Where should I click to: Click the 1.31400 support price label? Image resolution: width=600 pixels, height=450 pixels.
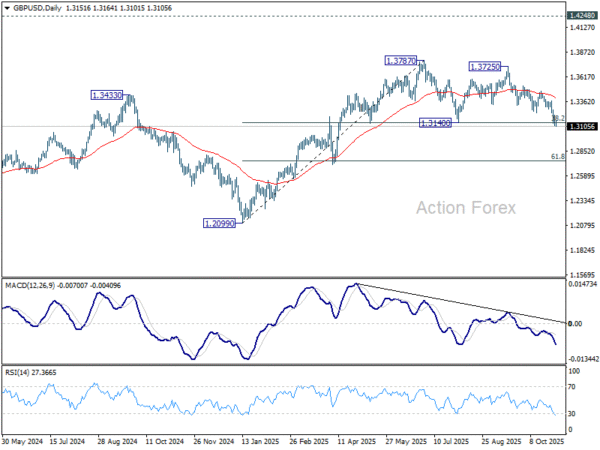click(x=435, y=123)
